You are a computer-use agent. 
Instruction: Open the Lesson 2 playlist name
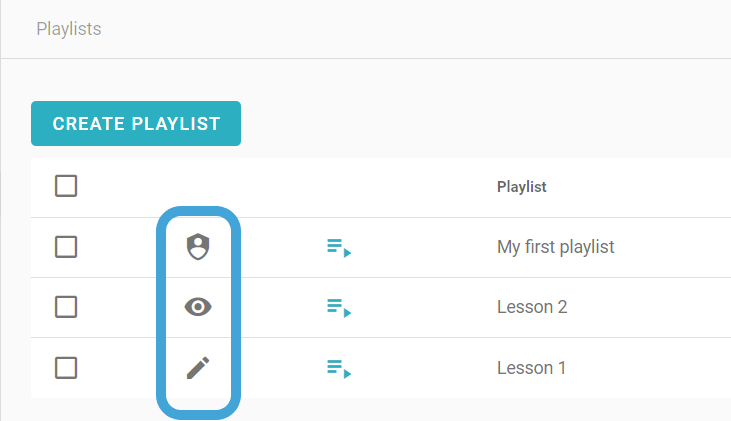pyautogui.click(x=532, y=307)
